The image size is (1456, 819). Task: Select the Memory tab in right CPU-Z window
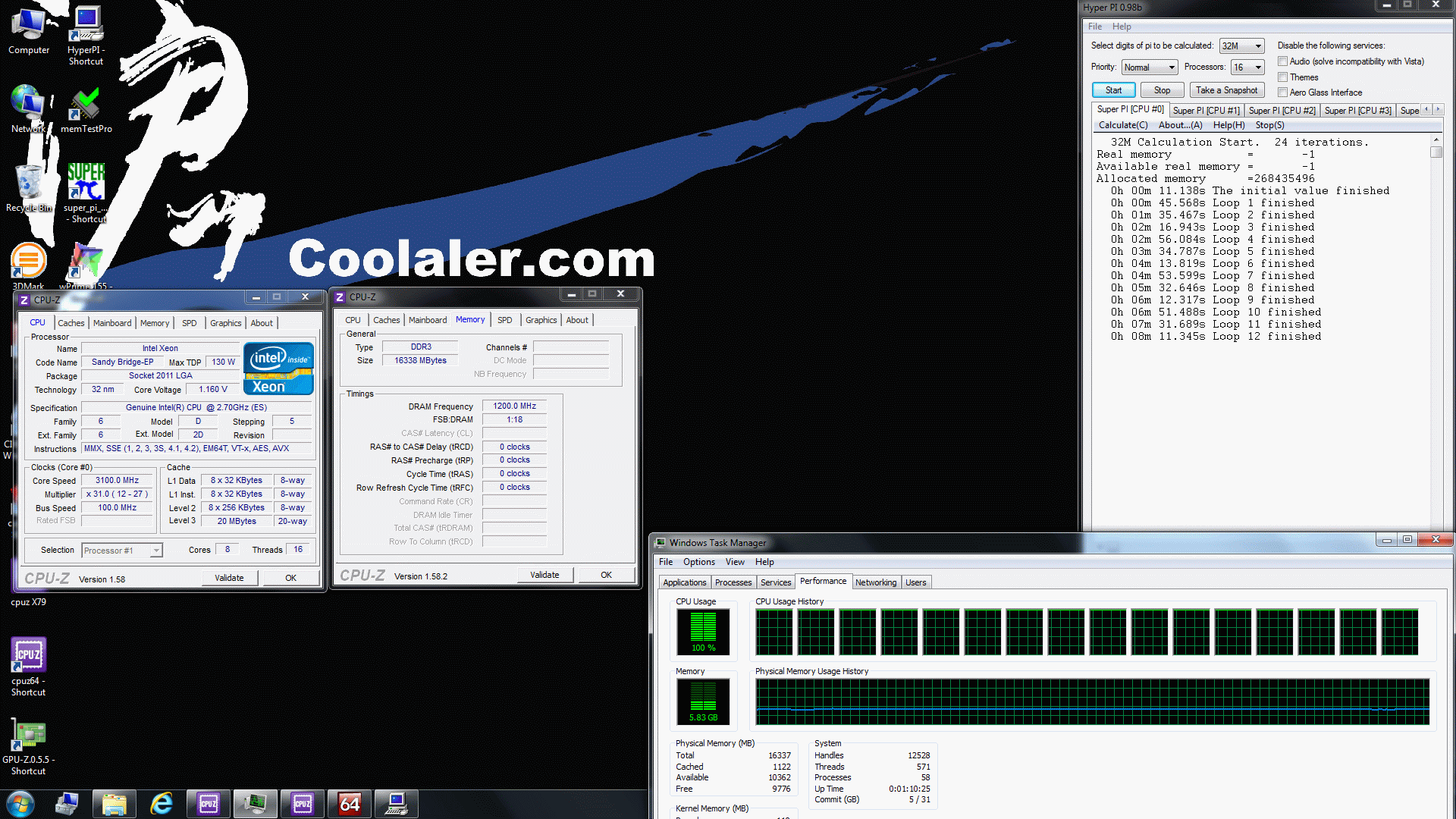[469, 319]
